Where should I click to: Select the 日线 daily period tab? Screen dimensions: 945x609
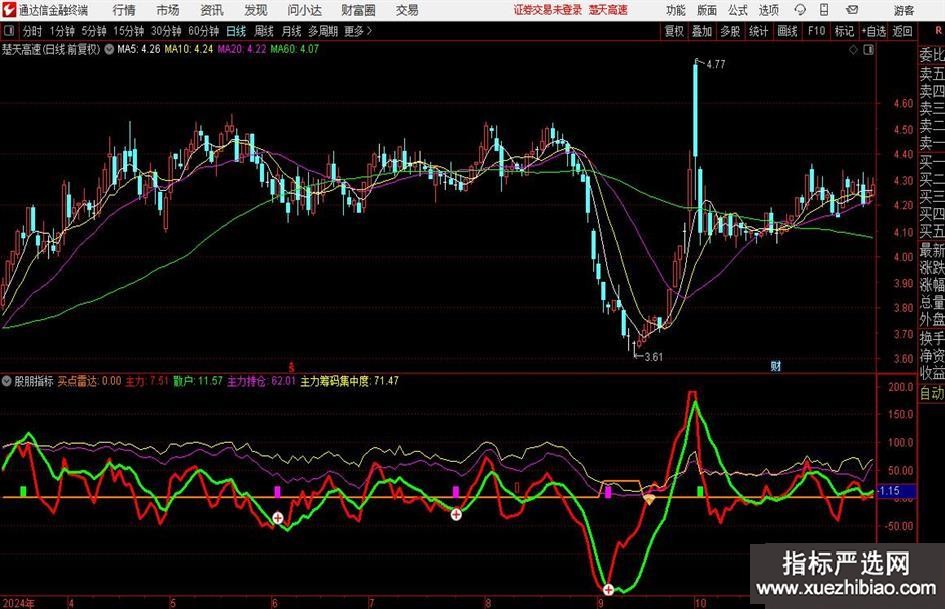coord(236,31)
